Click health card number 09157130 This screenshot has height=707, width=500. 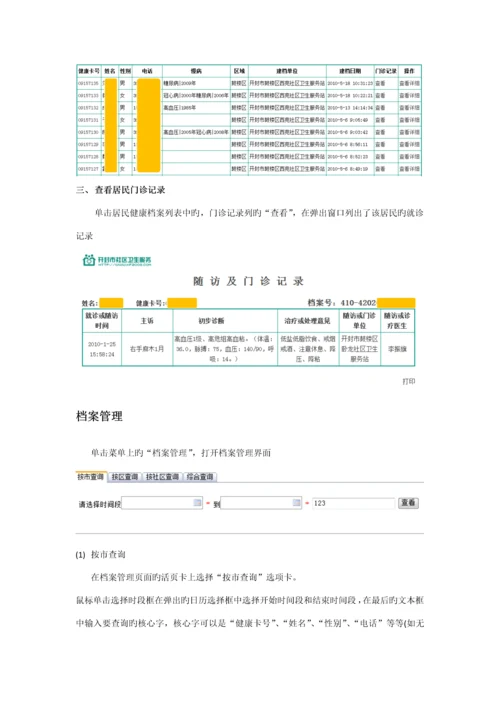point(88,132)
